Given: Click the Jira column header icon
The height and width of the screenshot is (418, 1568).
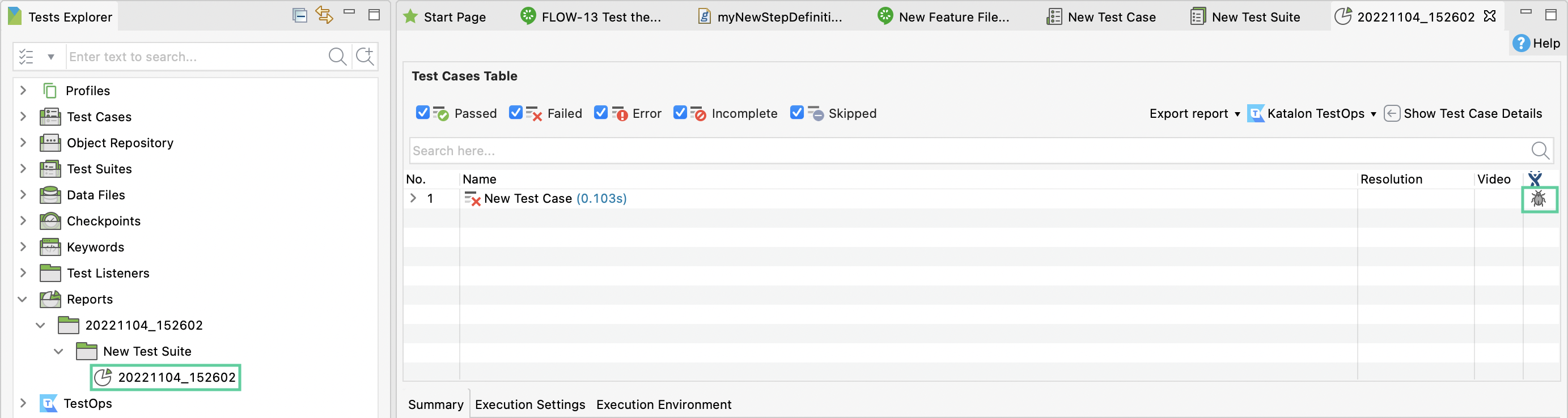Looking at the screenshot, I should 1535,179.
